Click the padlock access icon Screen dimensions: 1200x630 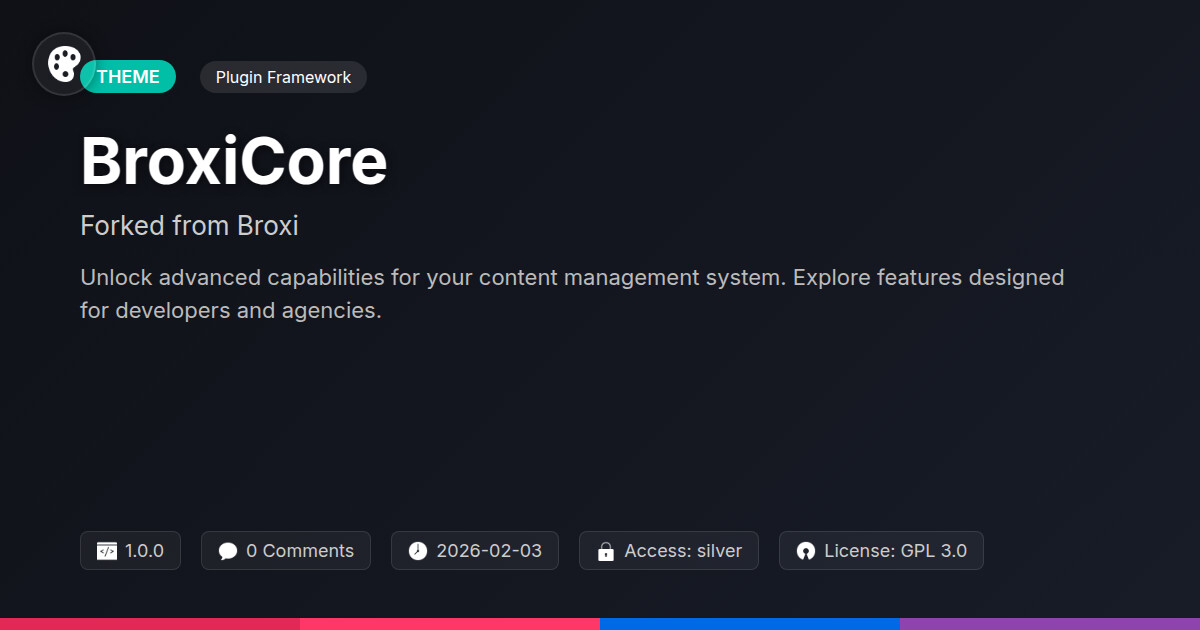(x=605, y=551)
